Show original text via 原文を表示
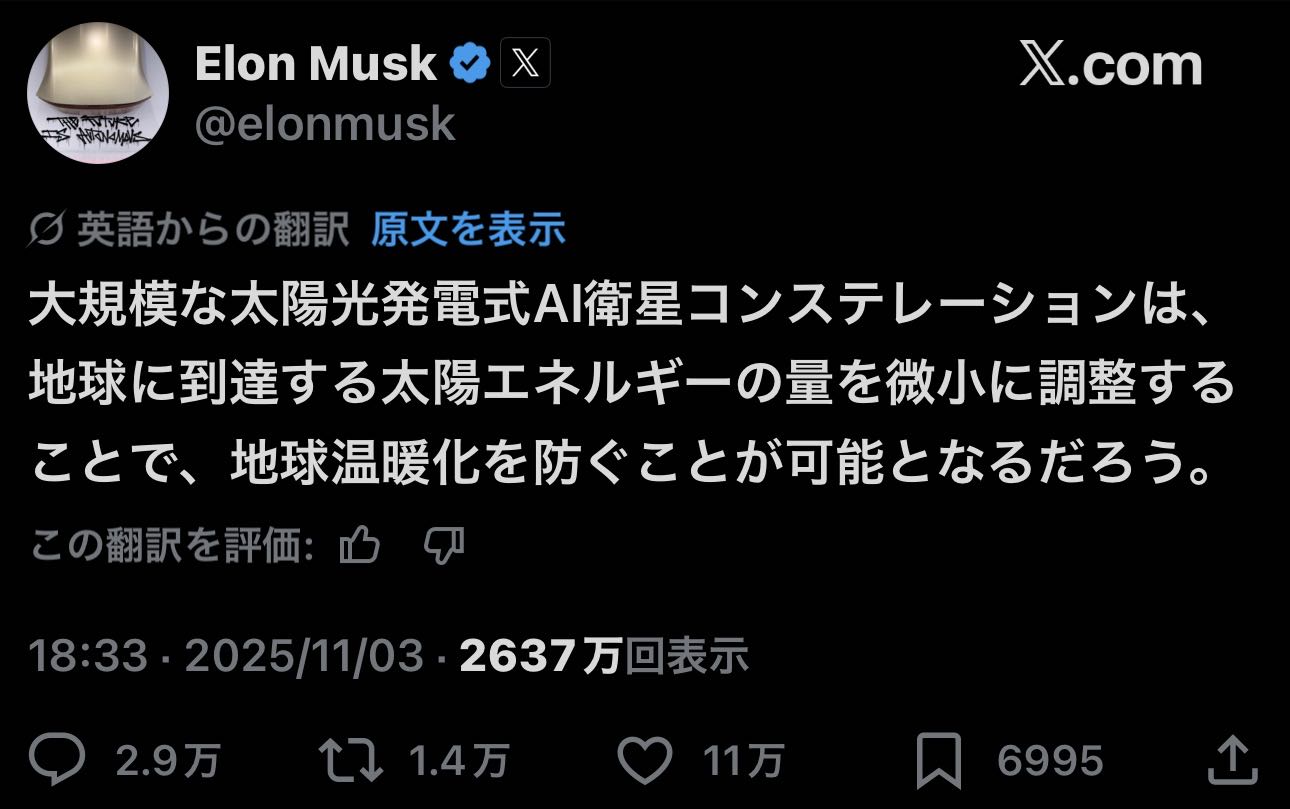This screenshot has height=809, width=1290. pyautogui.click(x=468, y=230)
